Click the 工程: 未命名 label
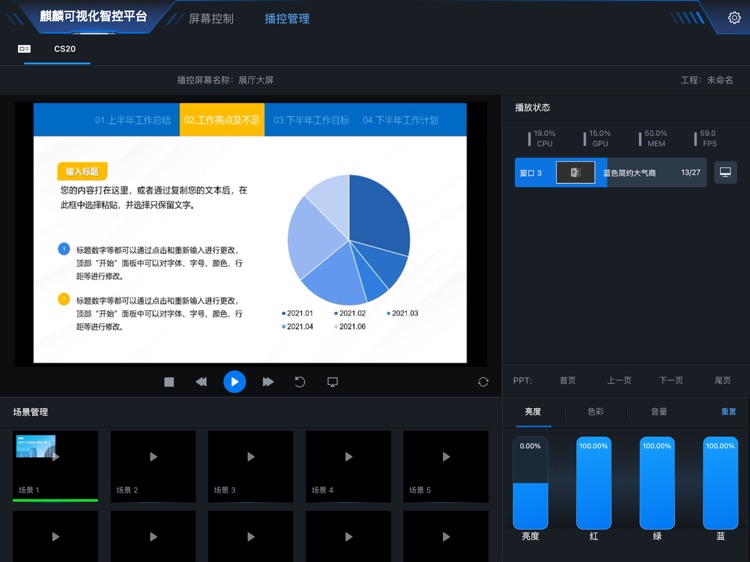This screenshot has height=562, width=750. (x=706, y=80)
